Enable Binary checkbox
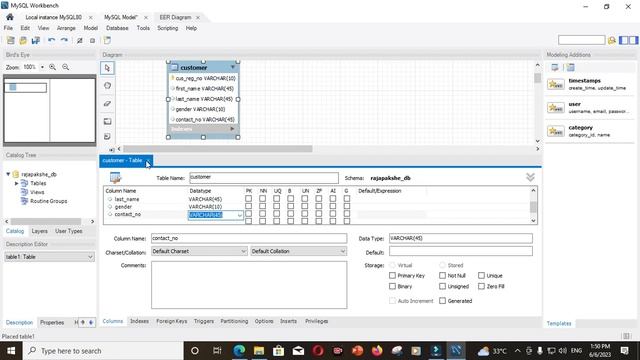Image resolution: width=640 pixels, height=360 pixels. (392, 286)
